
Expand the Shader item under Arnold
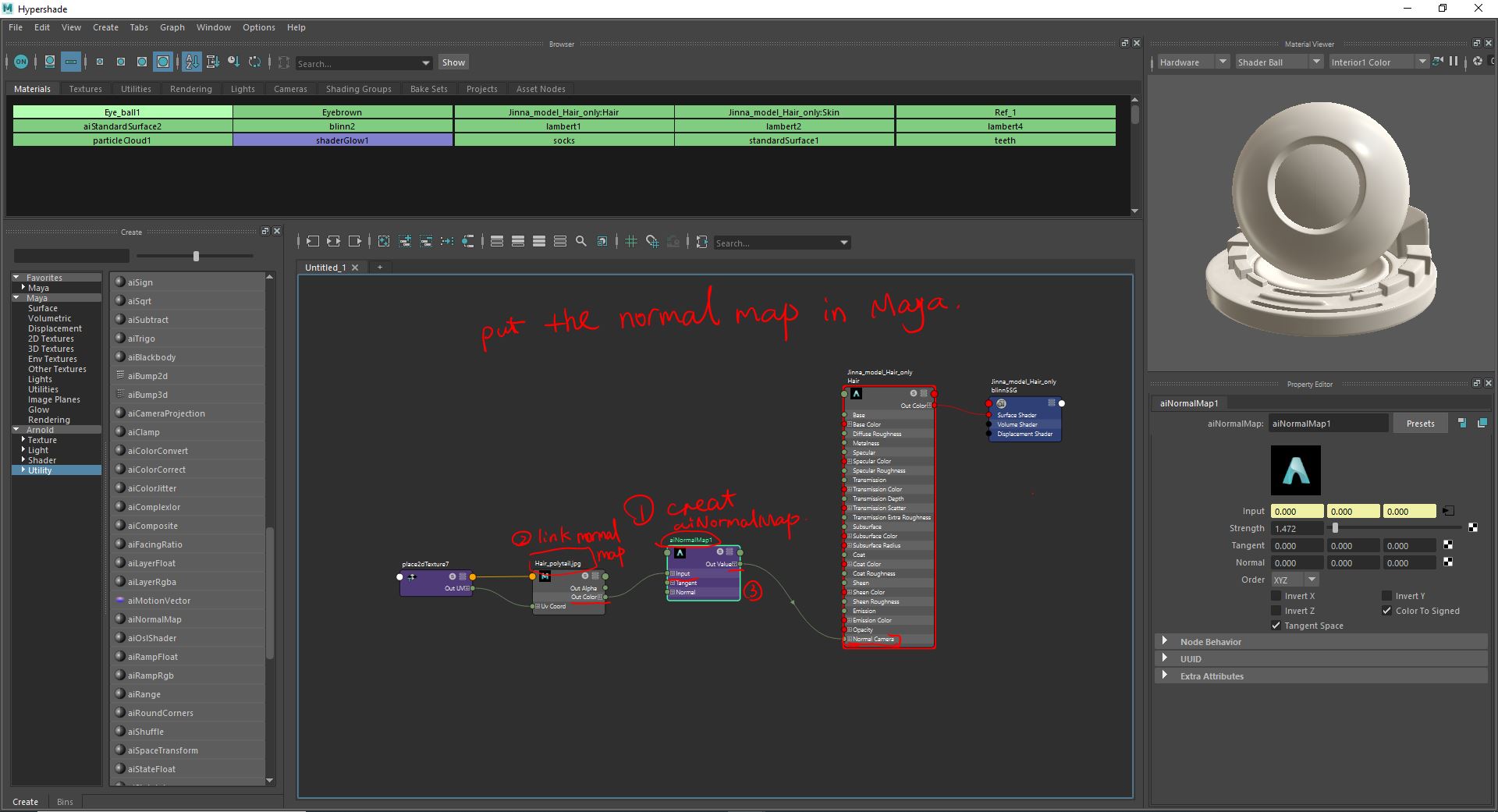click(23, 460)
